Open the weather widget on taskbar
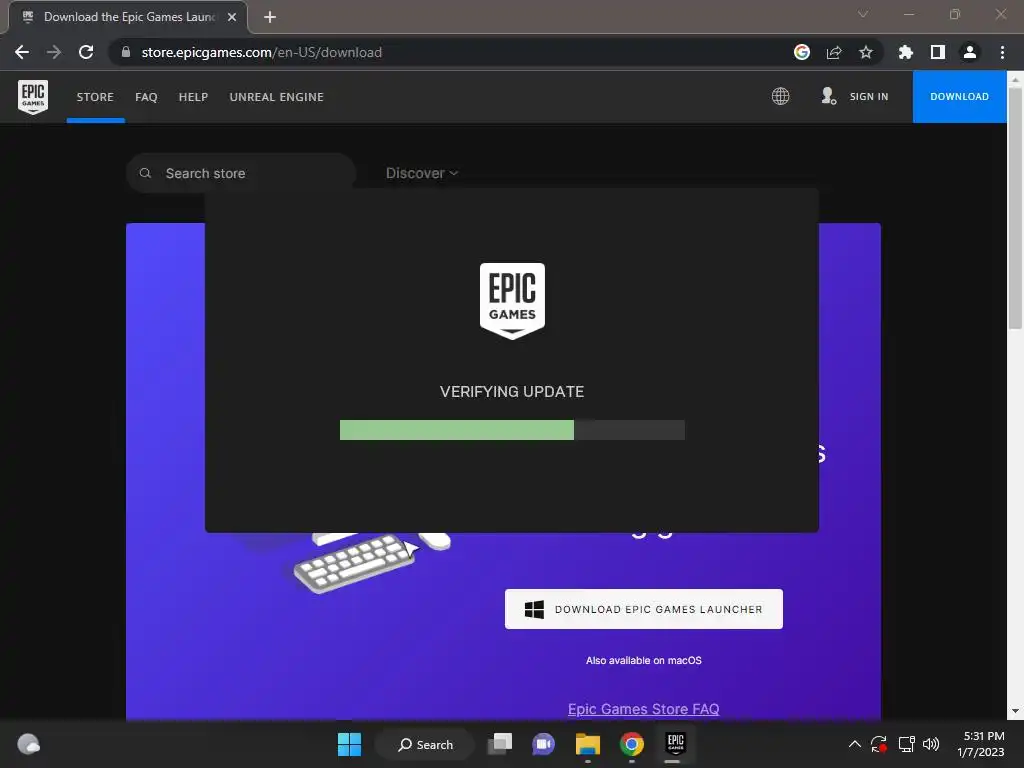Screen dimensions: 1024x768 (x=28, y=744)
